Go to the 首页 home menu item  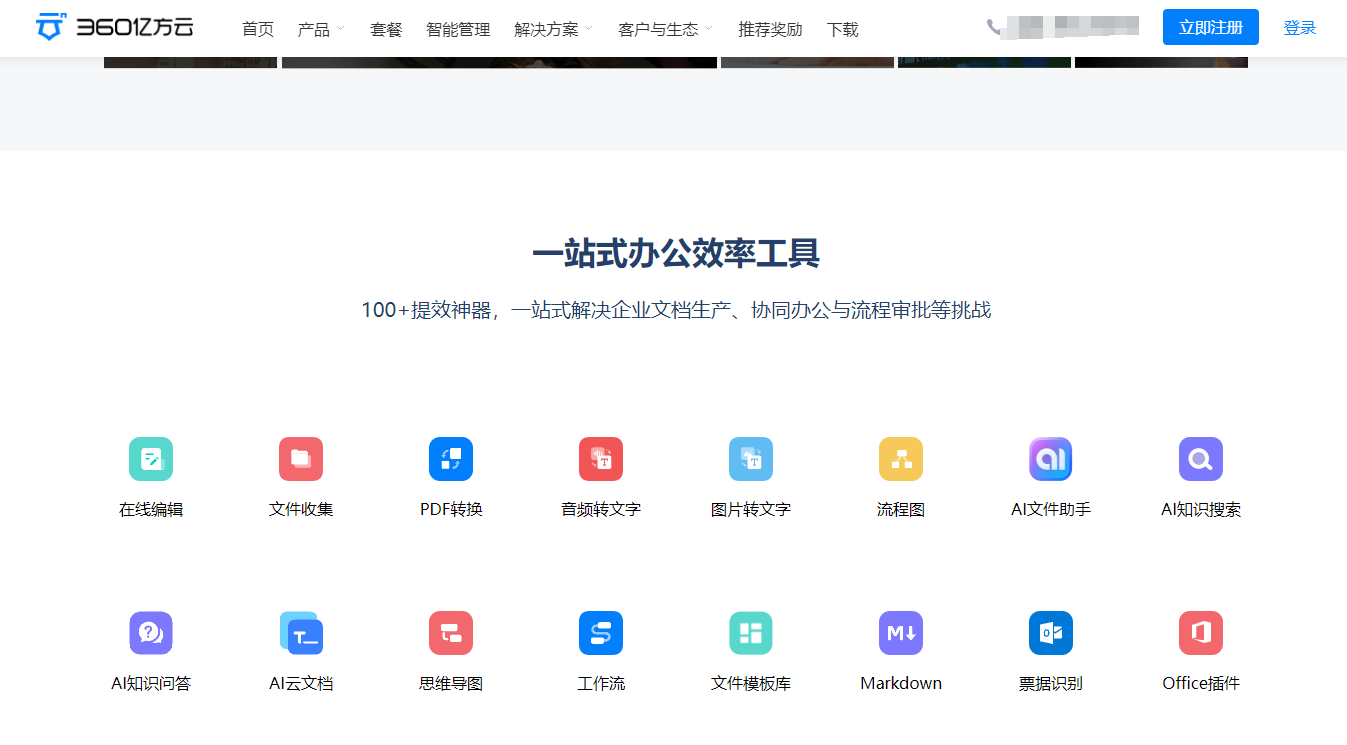(257, 29)
